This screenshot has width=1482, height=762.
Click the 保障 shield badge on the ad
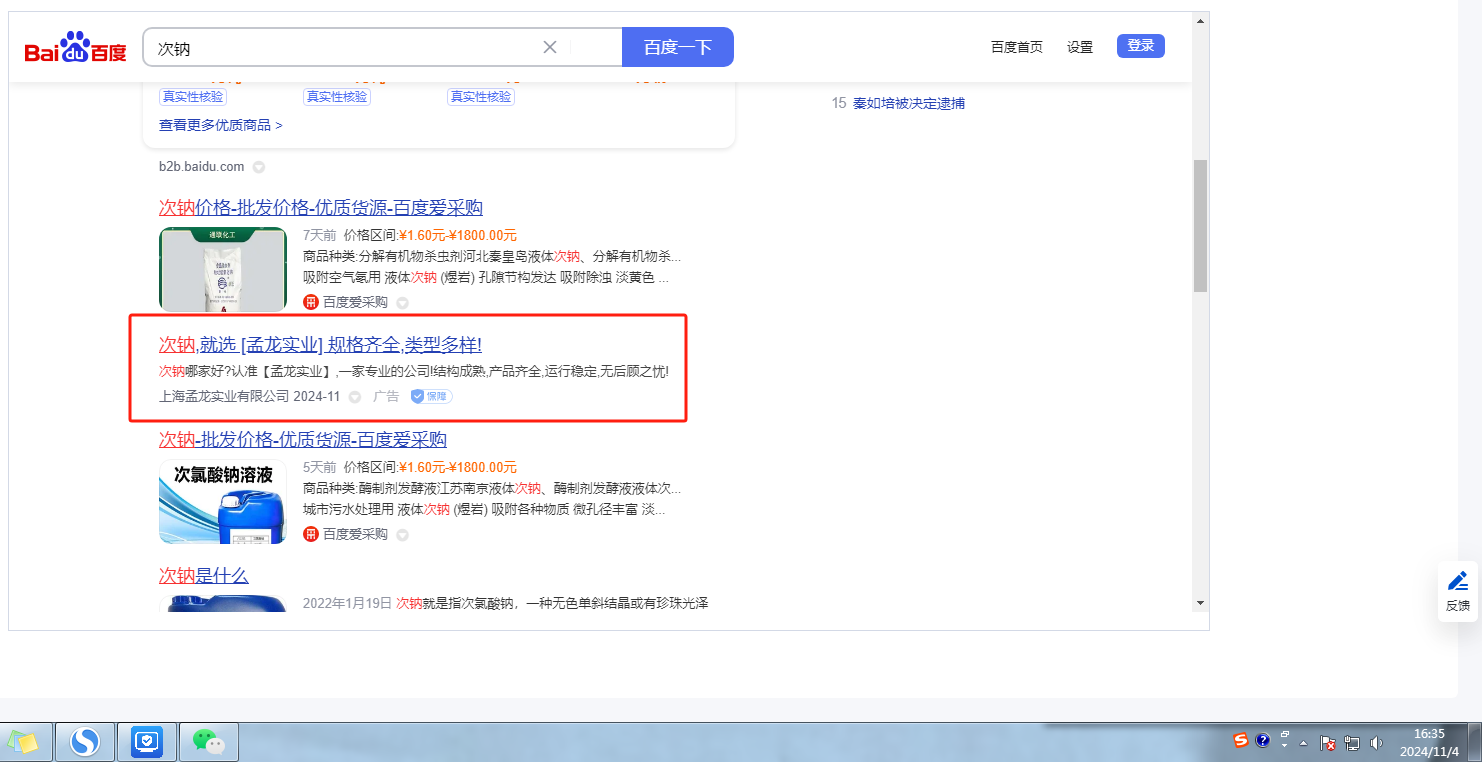431,396
